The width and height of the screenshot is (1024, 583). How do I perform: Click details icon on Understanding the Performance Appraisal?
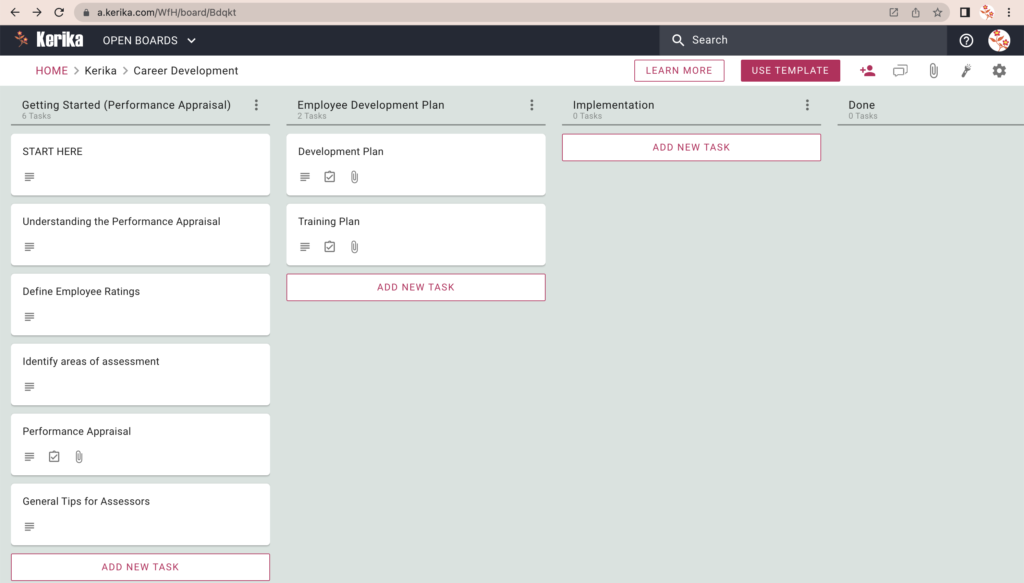(x=29, y=247)
